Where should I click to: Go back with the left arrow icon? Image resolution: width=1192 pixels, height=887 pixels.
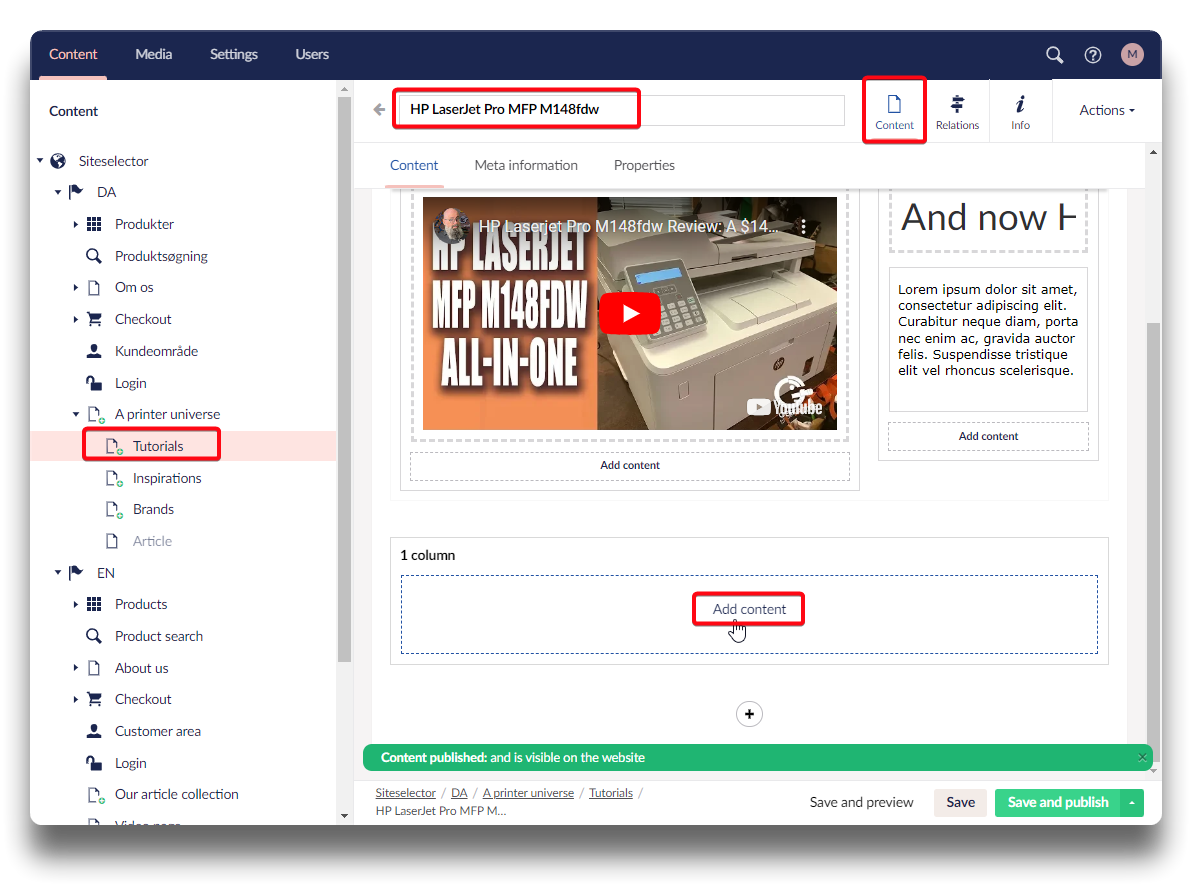(x=379, y=109)
